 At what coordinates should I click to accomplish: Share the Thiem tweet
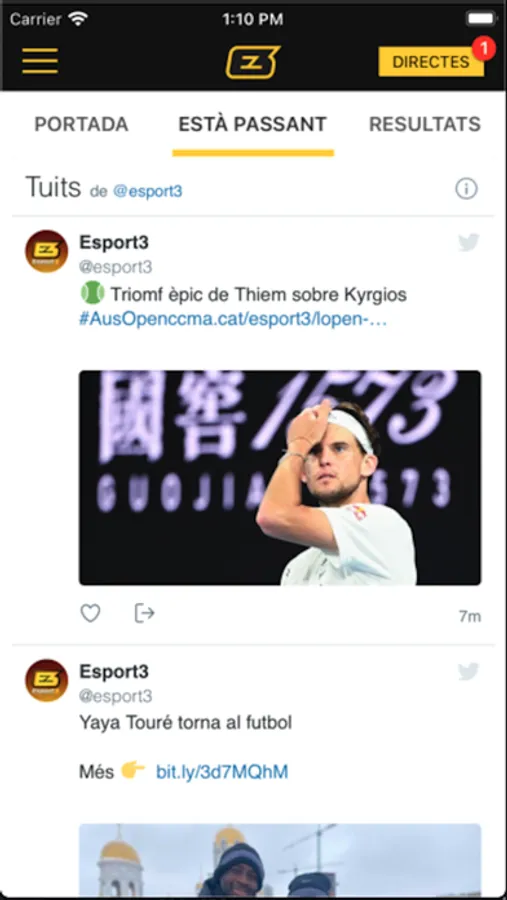point(144,613)
